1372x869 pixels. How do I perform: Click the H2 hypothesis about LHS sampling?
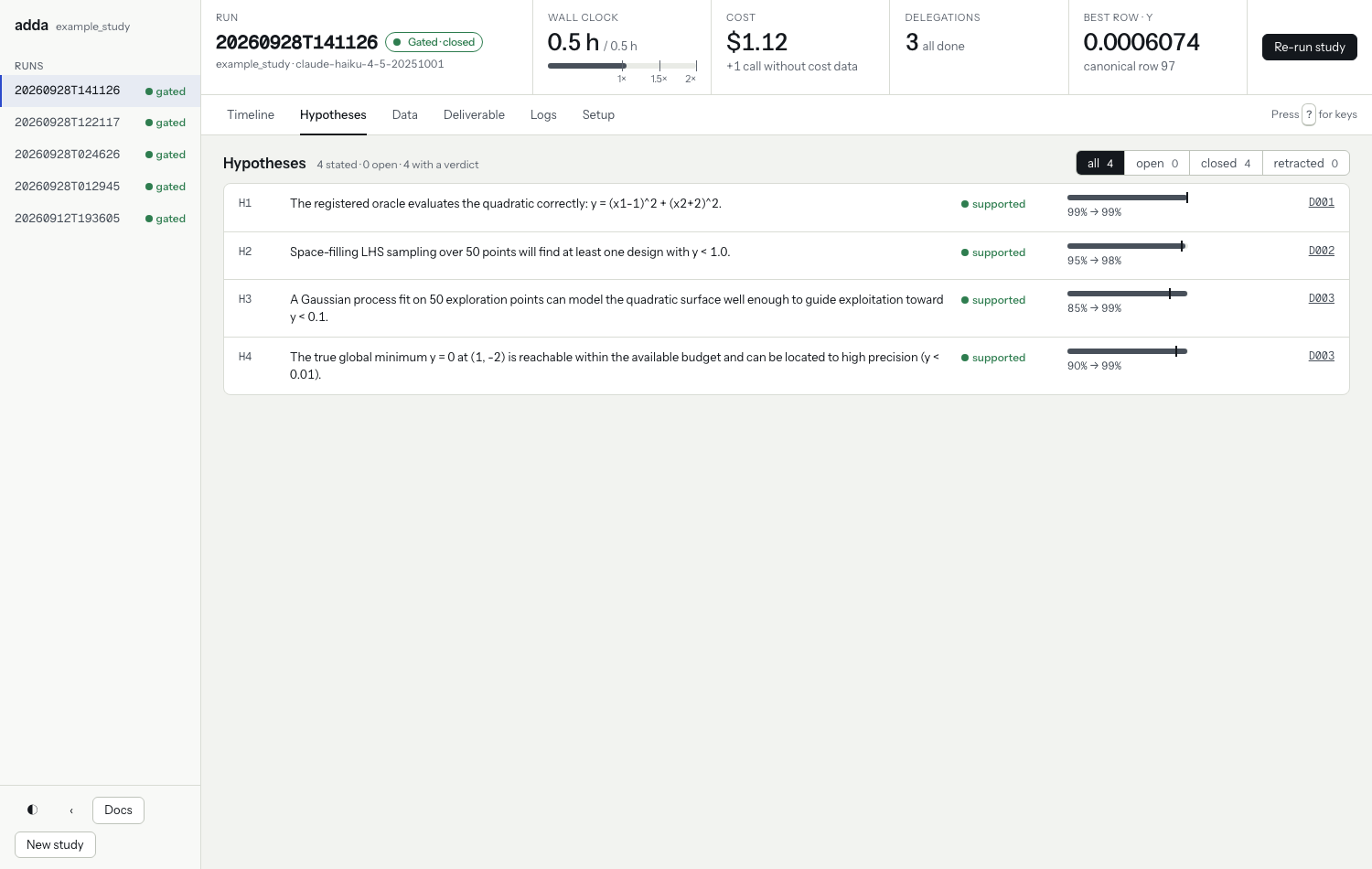pos(509,252)
